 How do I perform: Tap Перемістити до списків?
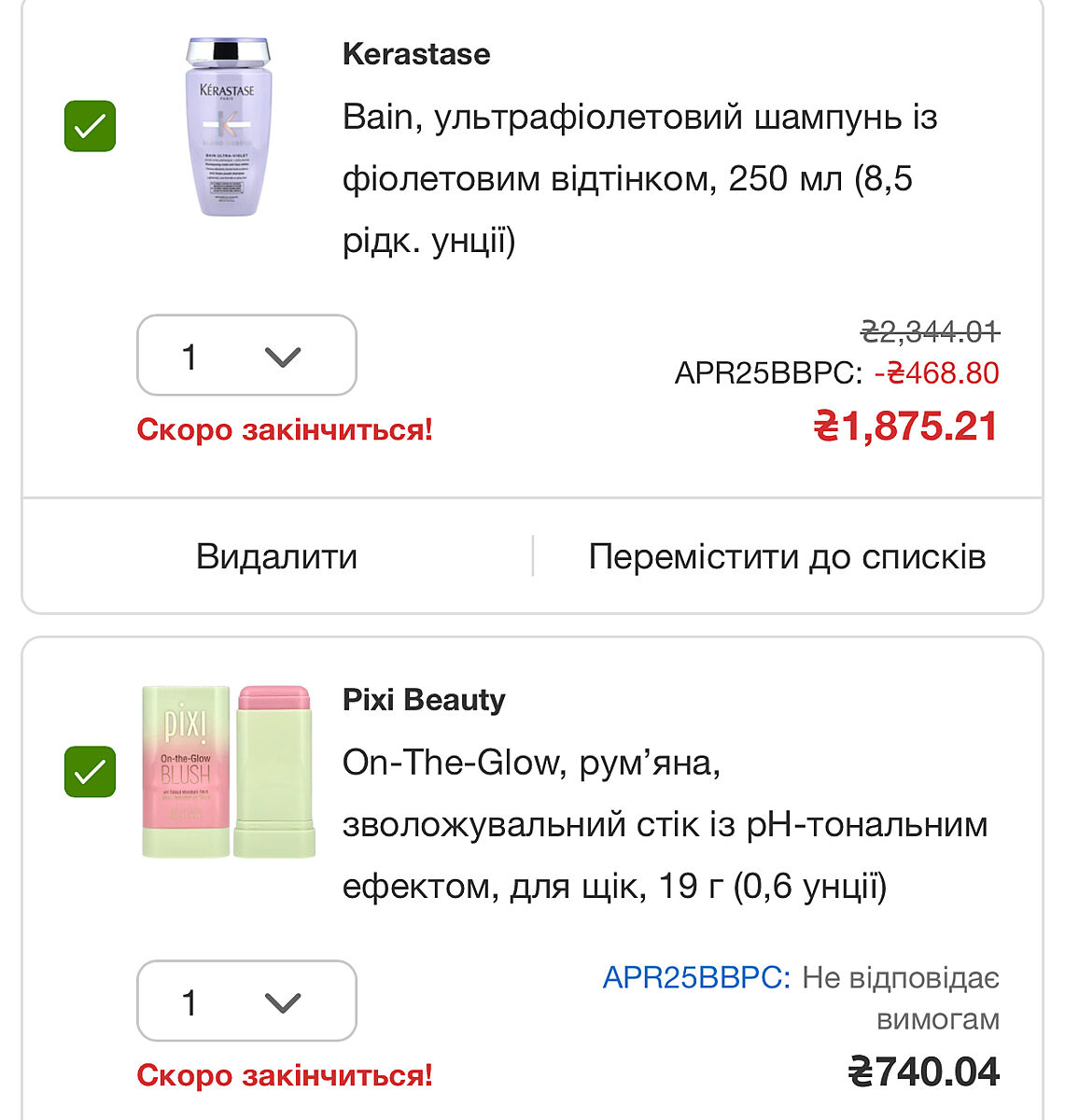tap(787, 556)
